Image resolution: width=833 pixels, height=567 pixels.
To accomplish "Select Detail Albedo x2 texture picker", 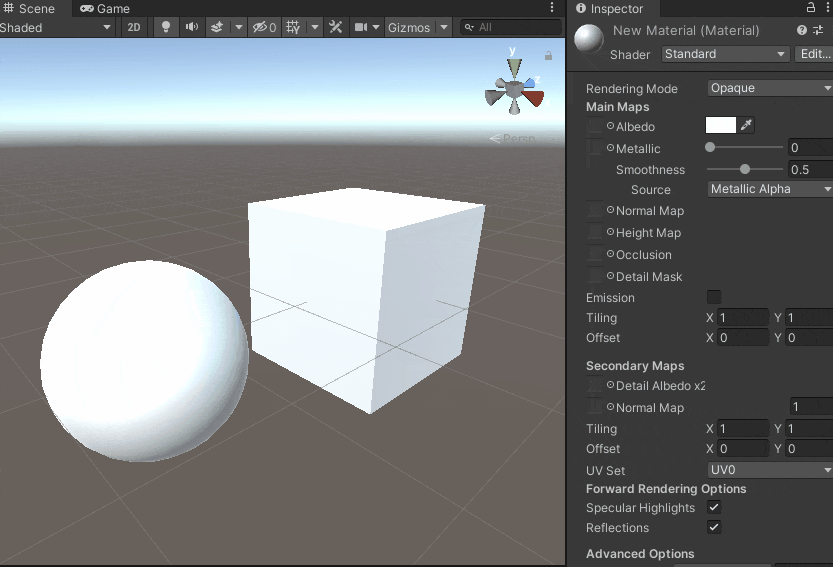I will [610, 385].
